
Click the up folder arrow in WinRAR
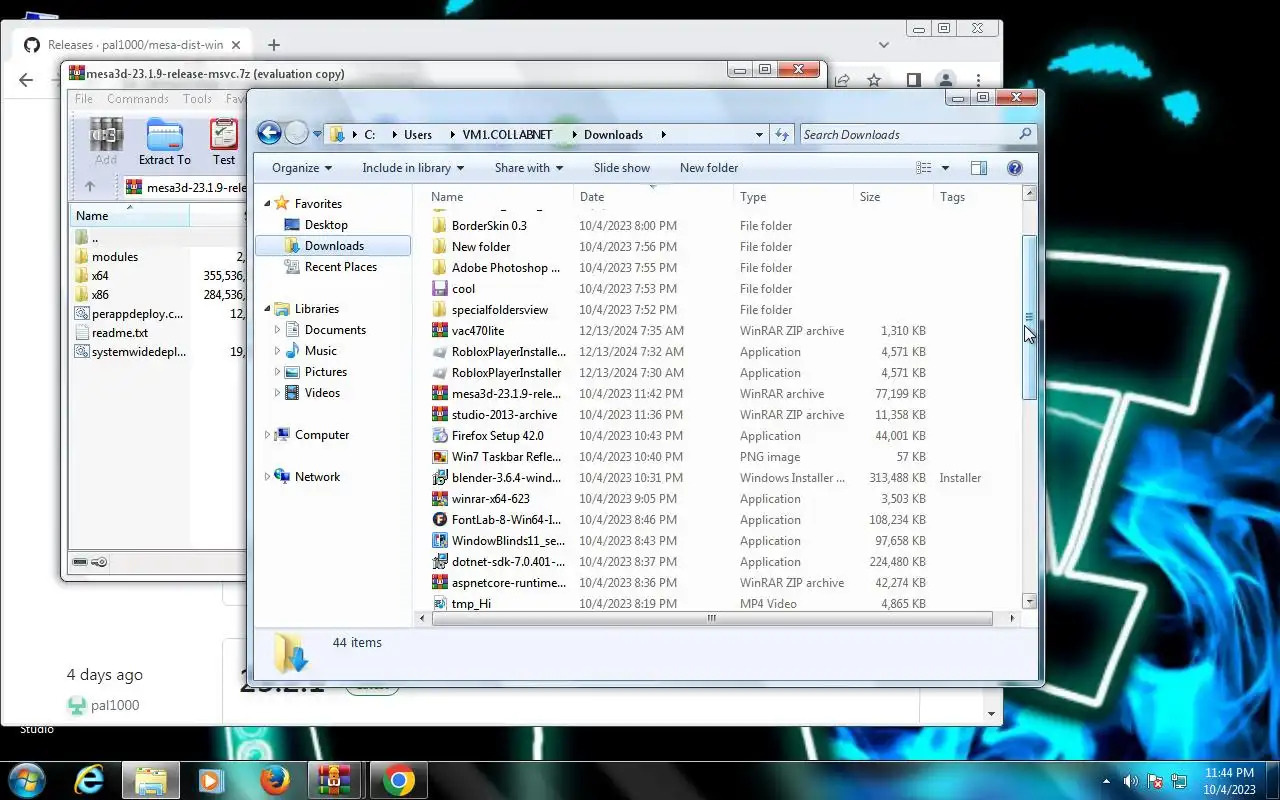(90, 186)
